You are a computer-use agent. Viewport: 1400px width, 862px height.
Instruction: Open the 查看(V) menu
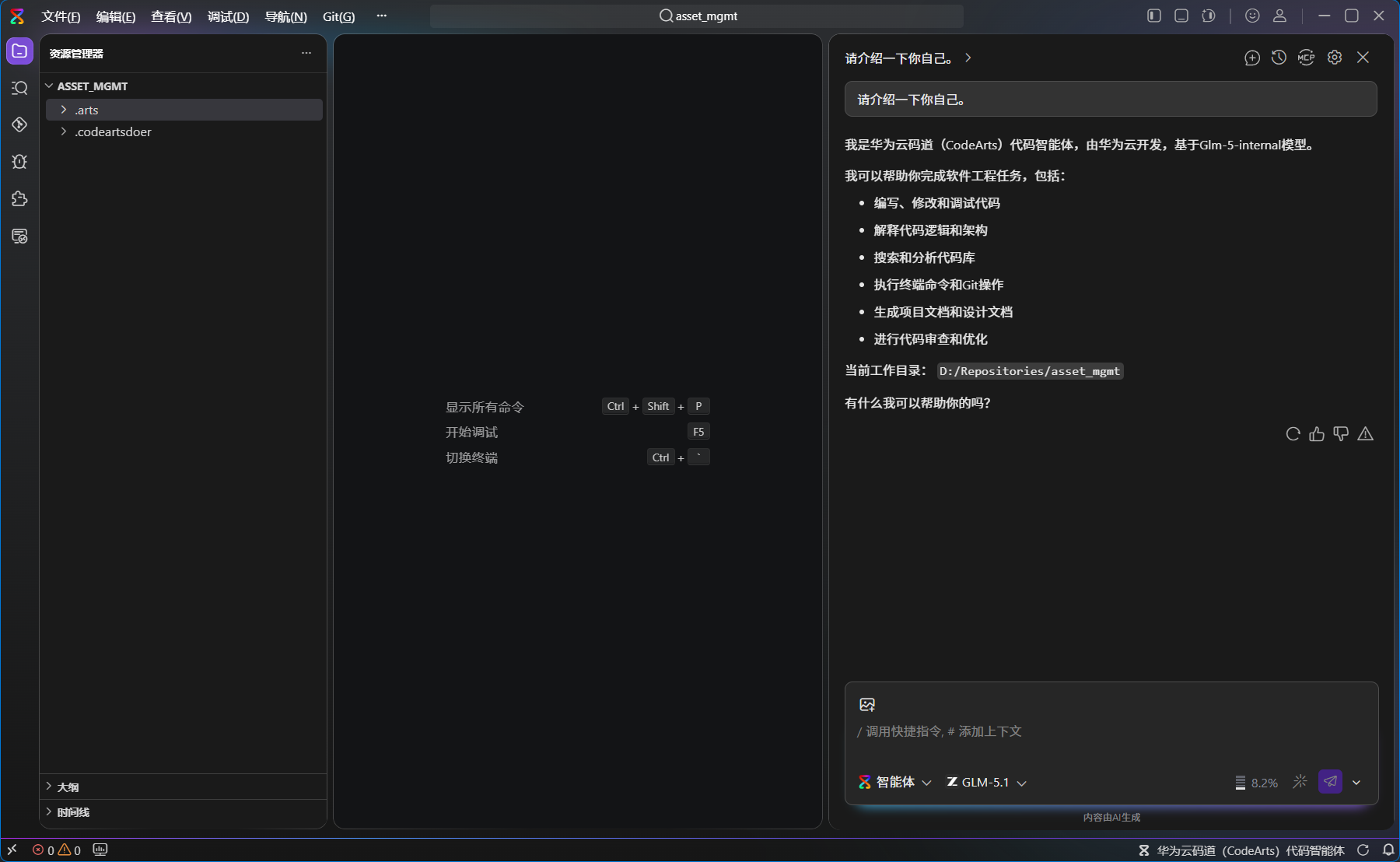171,16
